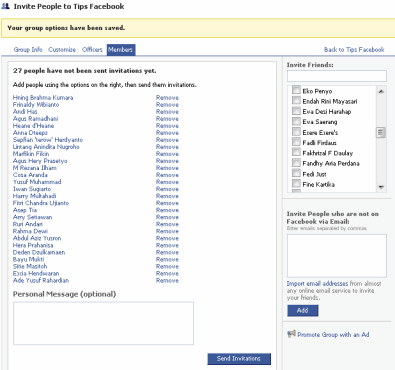Open Cosa Aranda profile link
The height and width of the screenshot is (370, 395).
click(x=30, y=175)
